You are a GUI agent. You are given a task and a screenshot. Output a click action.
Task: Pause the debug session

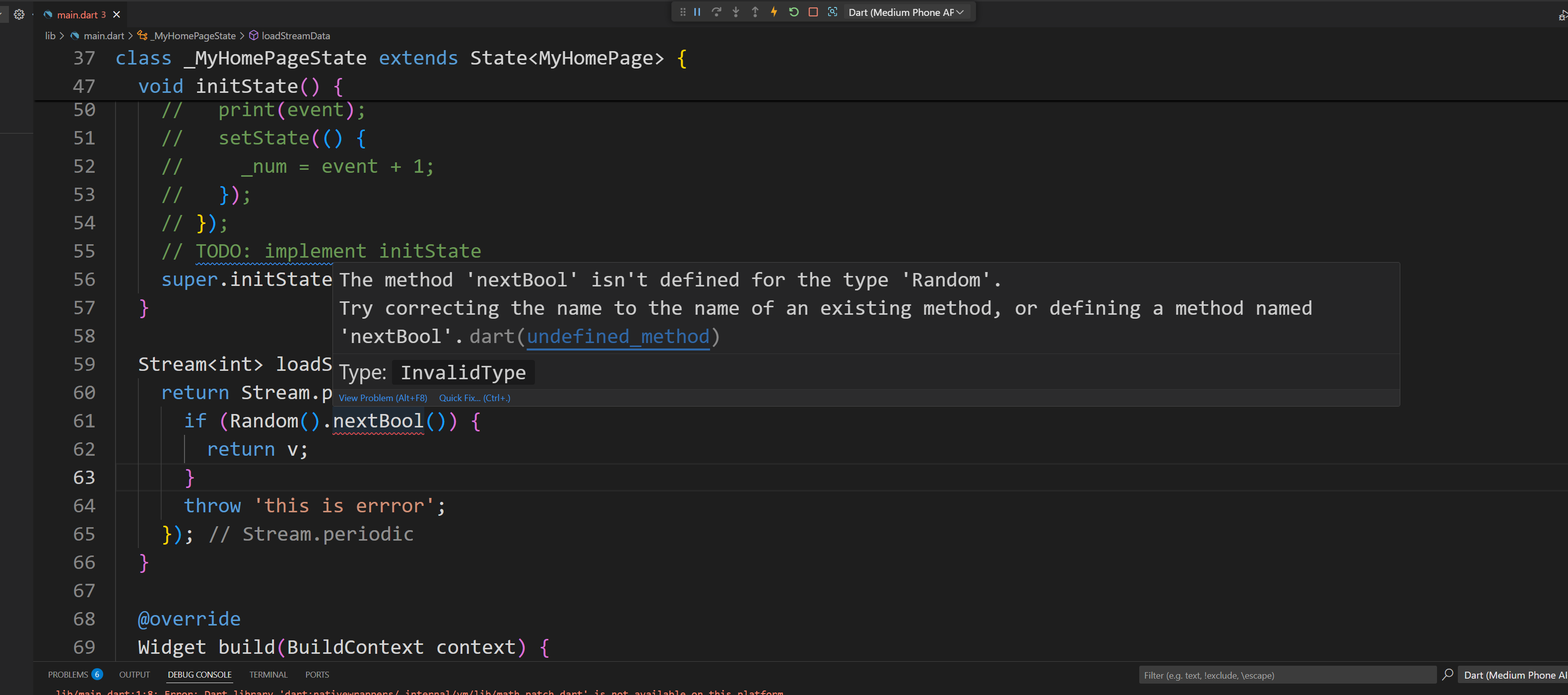coord(698,12)
